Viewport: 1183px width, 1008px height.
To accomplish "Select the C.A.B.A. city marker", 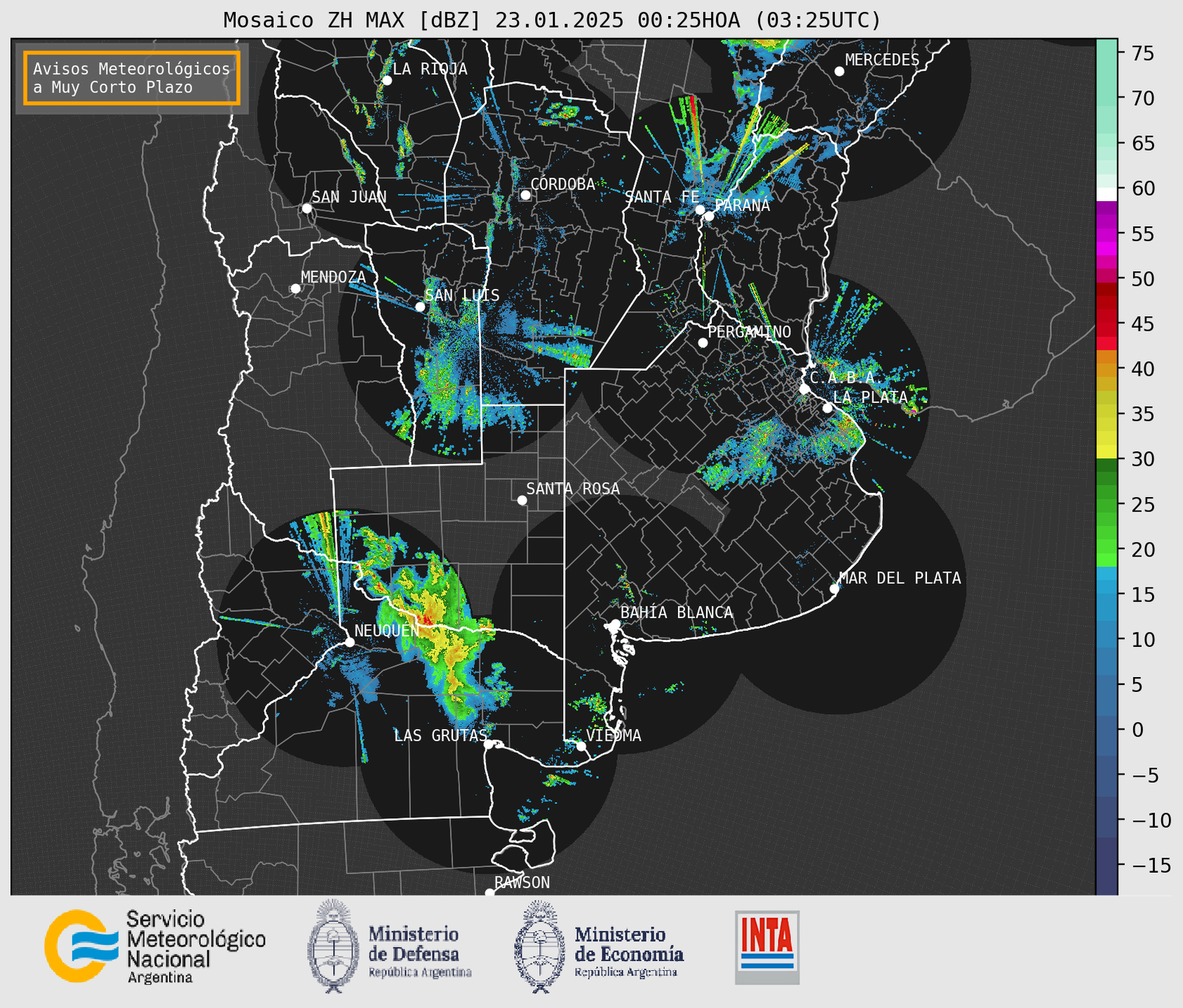I will 804,389.
